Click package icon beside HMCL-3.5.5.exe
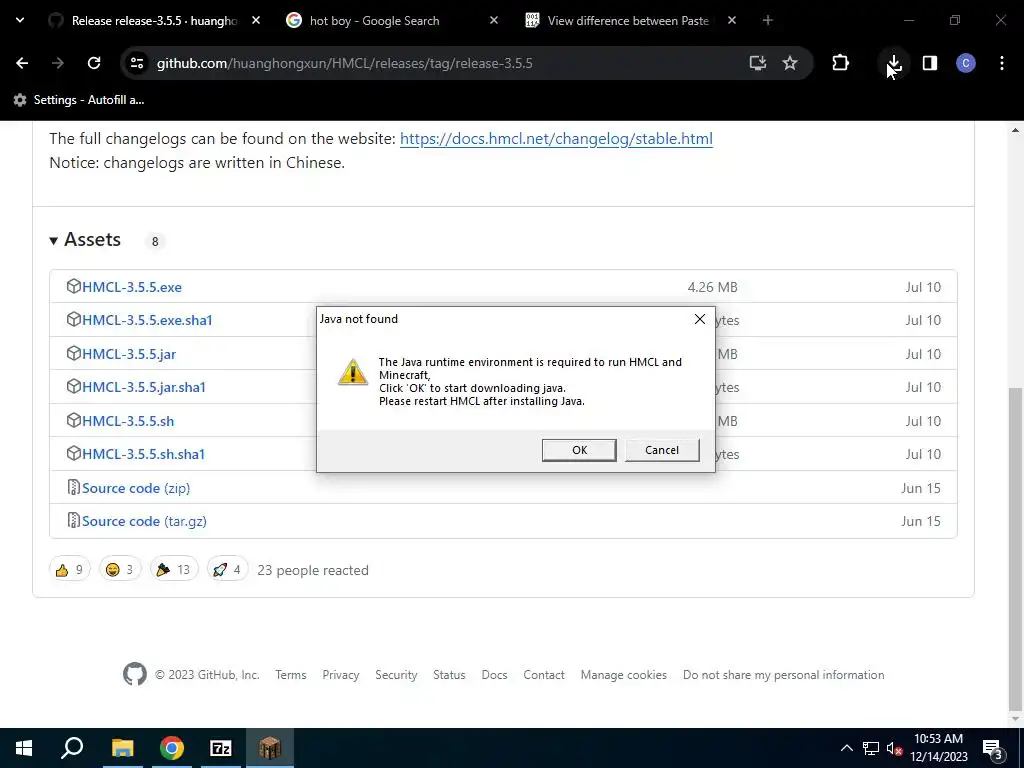Viewport: 1024px width, 768px height. 74,286
